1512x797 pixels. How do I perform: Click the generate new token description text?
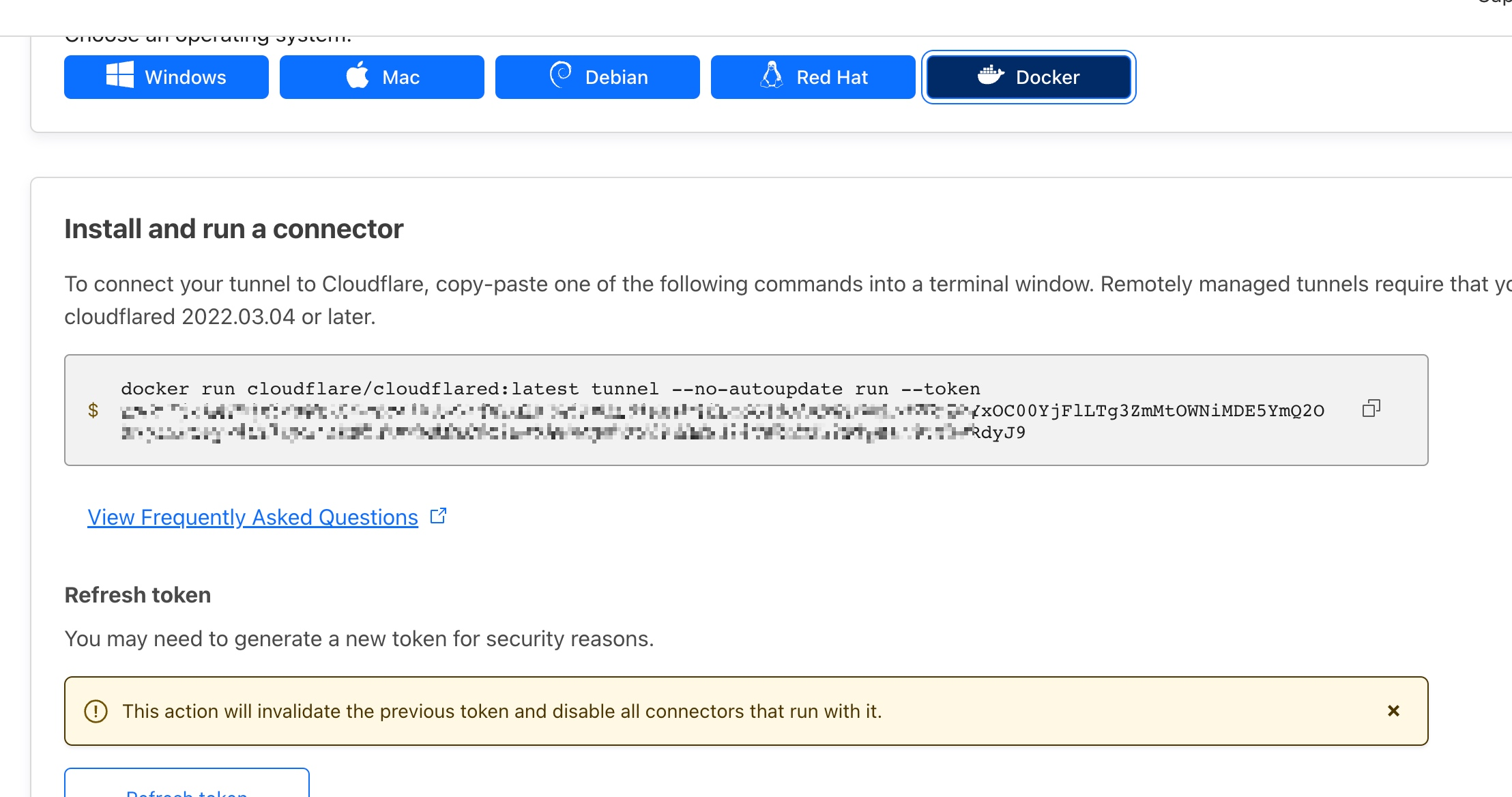pos(359,639)
